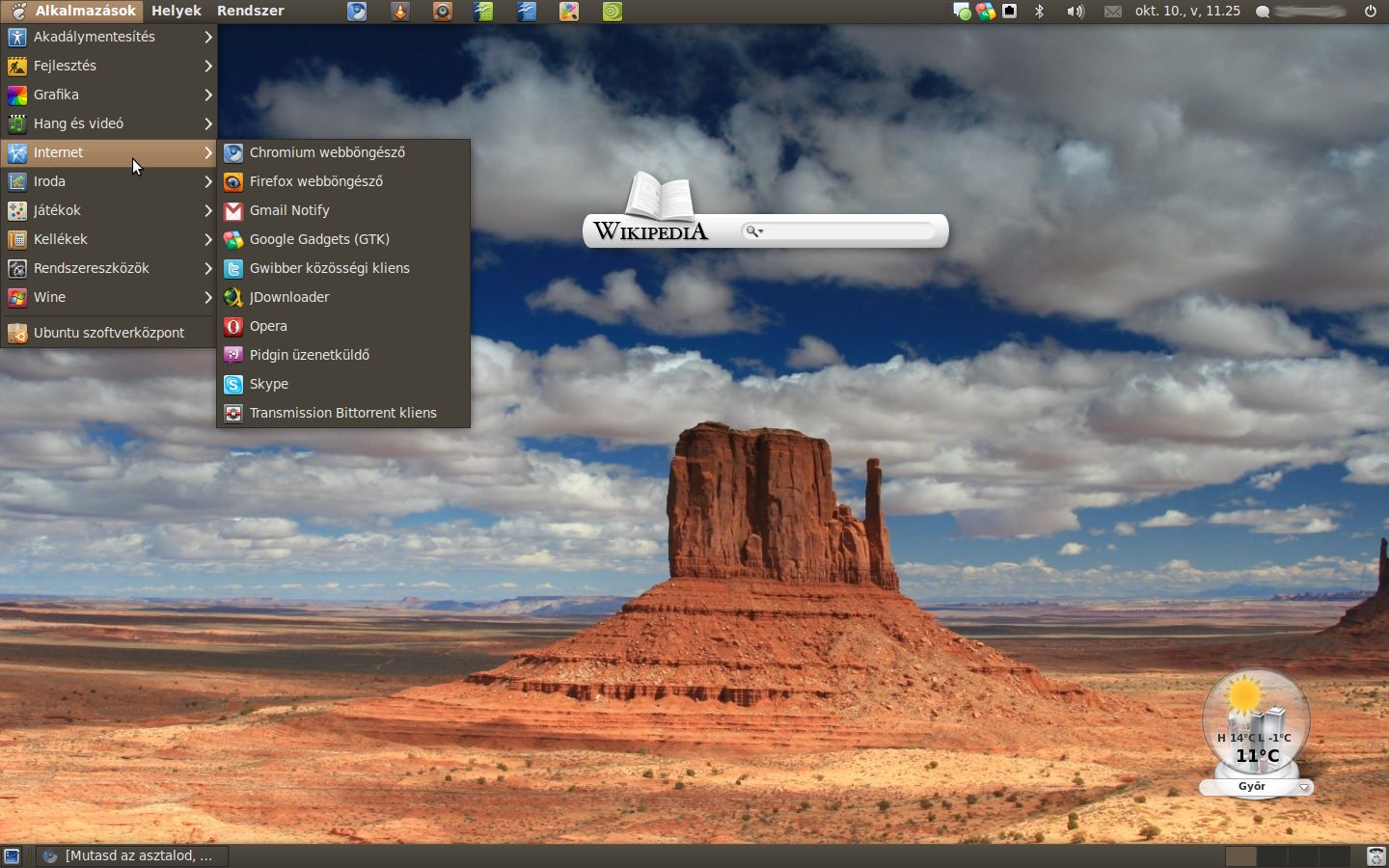Switch to the first workspace
Viewport: 1389px width, 868px height.
[x=1240, y=856]
